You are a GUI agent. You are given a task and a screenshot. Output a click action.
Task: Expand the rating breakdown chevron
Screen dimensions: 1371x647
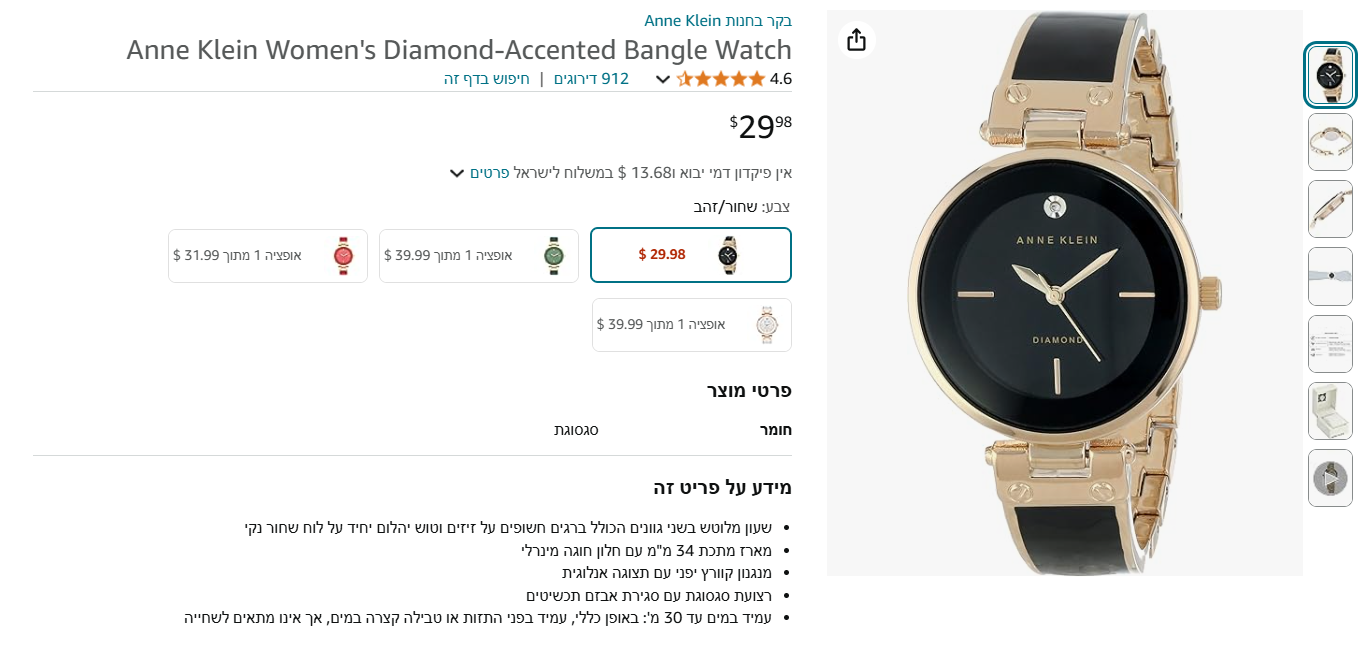[x=662, y=80]
